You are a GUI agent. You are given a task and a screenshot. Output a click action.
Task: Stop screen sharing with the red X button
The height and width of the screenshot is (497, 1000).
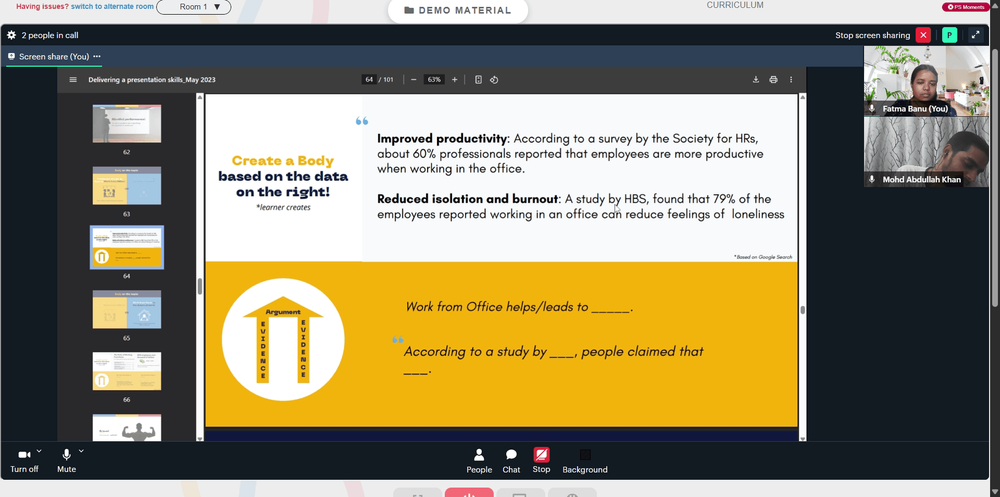tap(923, 35)
